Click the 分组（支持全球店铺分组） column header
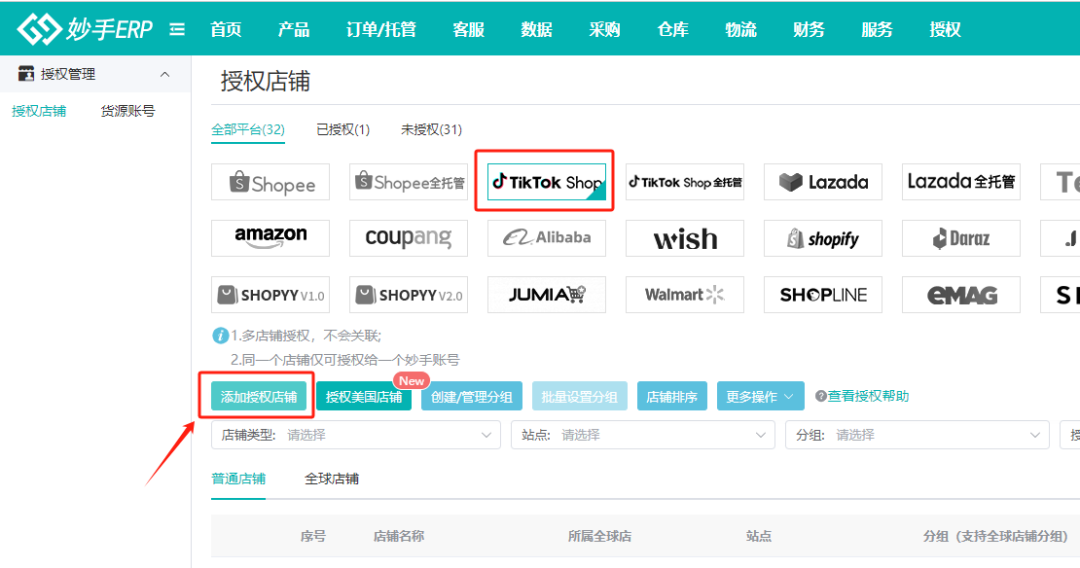1080x568 pixels. click(996, 536)
